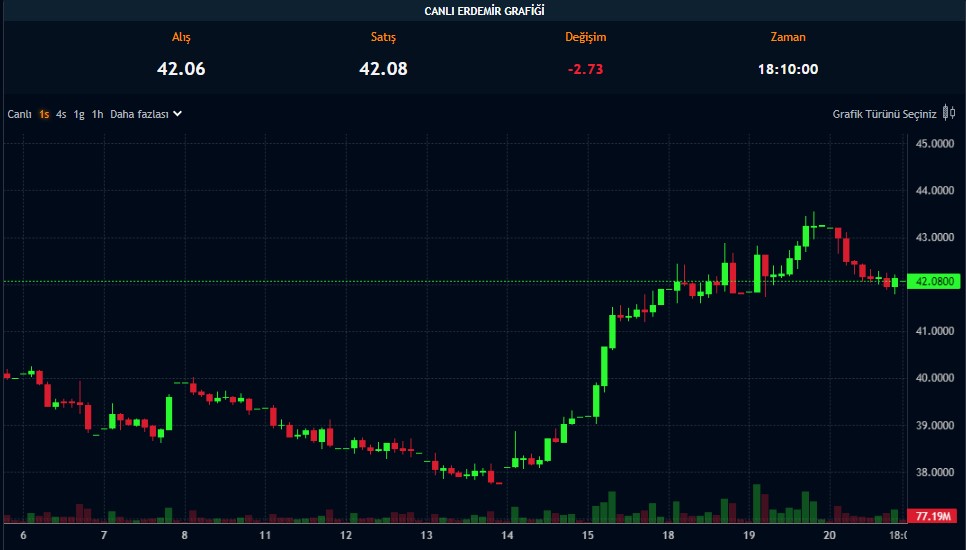966x550 pixels.
Task: Click the 42.0800 current price label
Action: click(x=933, y=283)
